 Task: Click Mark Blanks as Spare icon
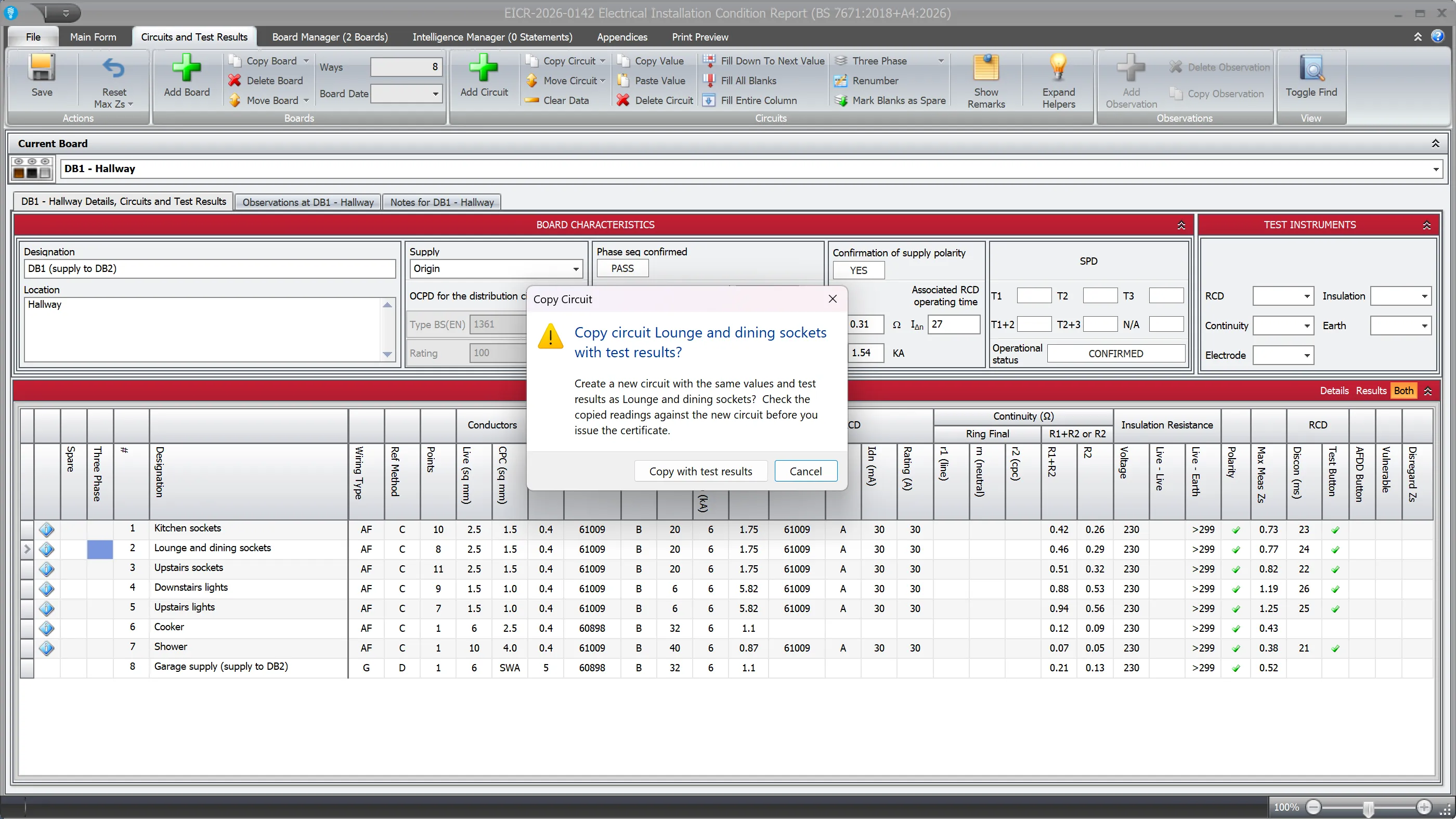(840, 100)
